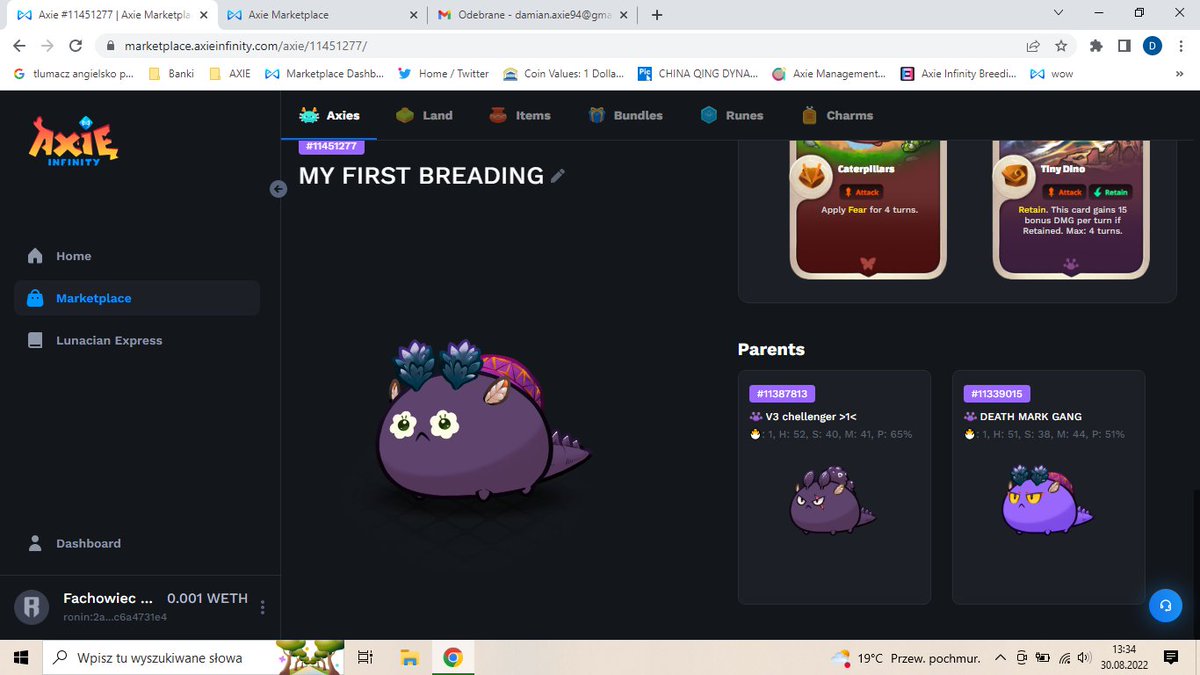1200x675 pixels.
Task: Switch to the Charms tab
Action: (838, 115)
